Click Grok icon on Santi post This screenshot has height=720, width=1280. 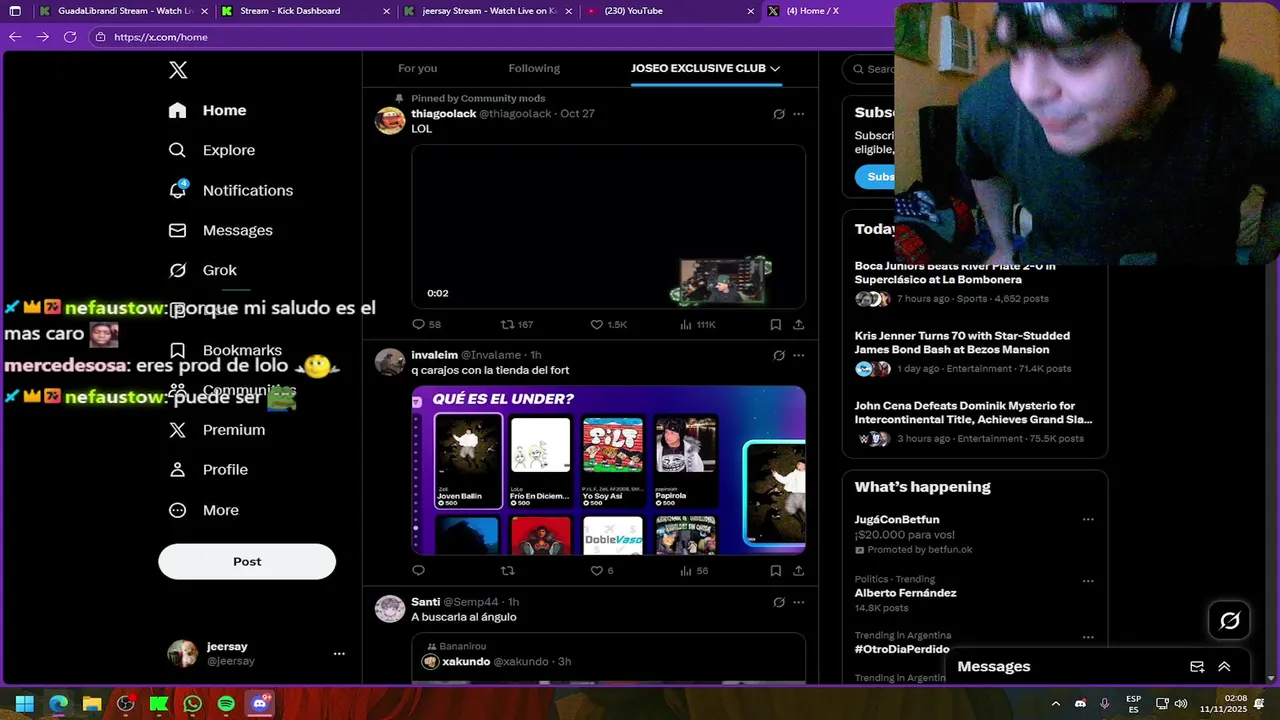(779, 602)
